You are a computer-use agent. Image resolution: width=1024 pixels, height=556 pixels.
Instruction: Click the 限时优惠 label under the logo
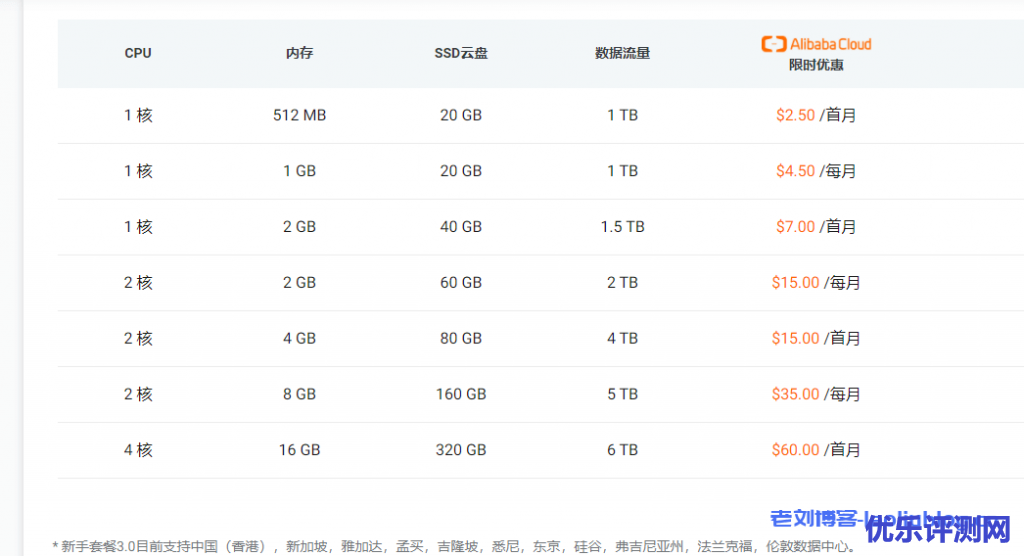tap(816, 65)
